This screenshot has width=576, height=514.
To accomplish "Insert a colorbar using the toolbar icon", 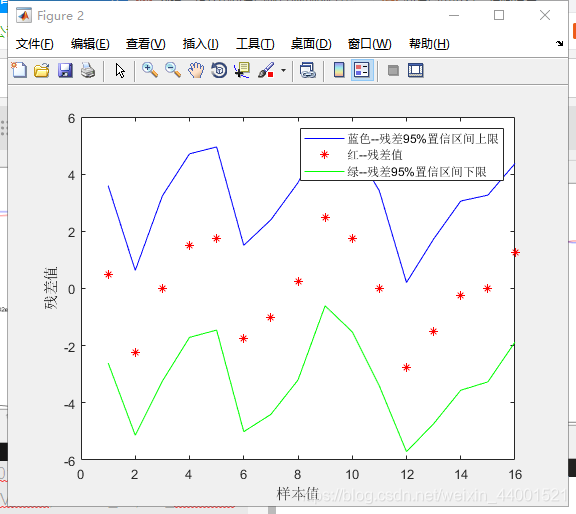I will click(x=339, y=70).
